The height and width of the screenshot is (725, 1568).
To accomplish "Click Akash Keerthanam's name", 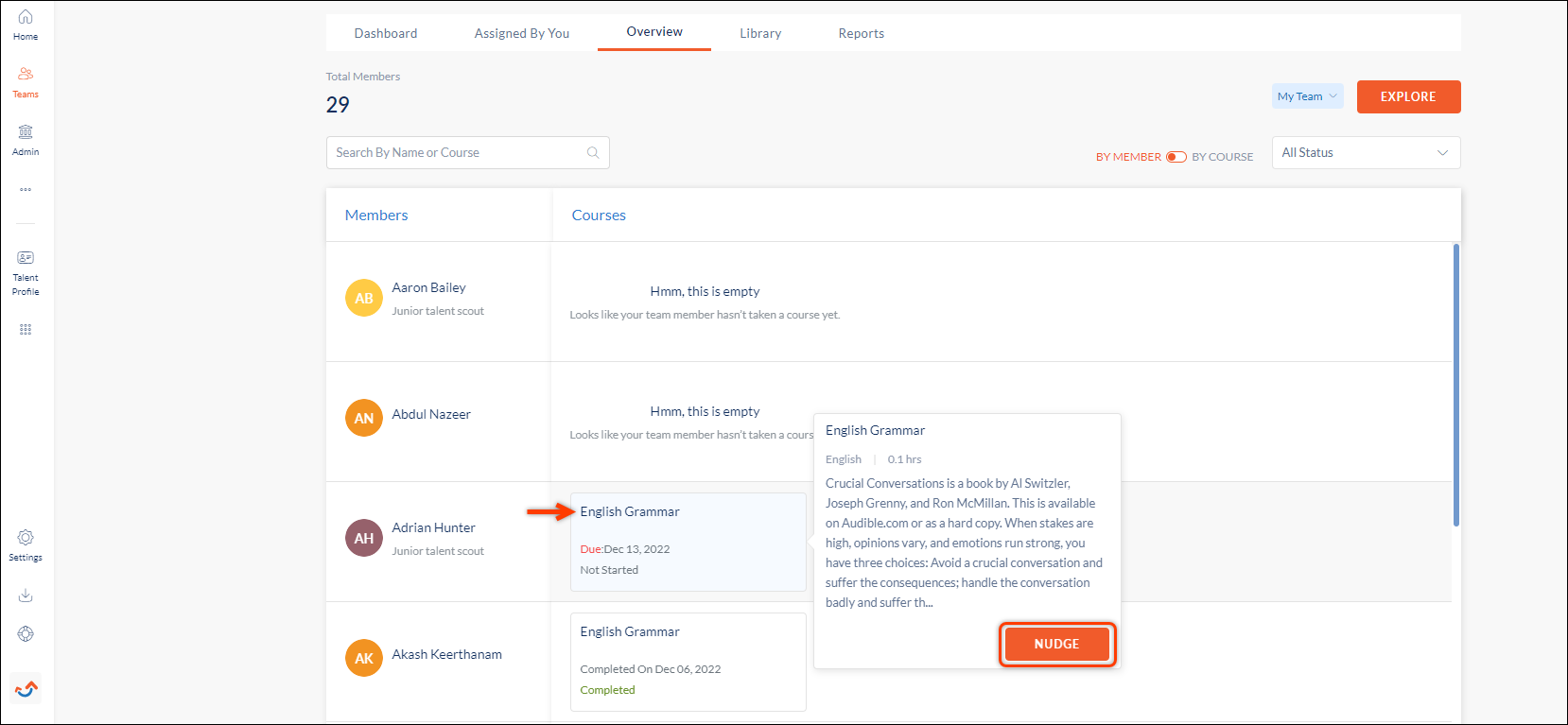I will point(447,654).
